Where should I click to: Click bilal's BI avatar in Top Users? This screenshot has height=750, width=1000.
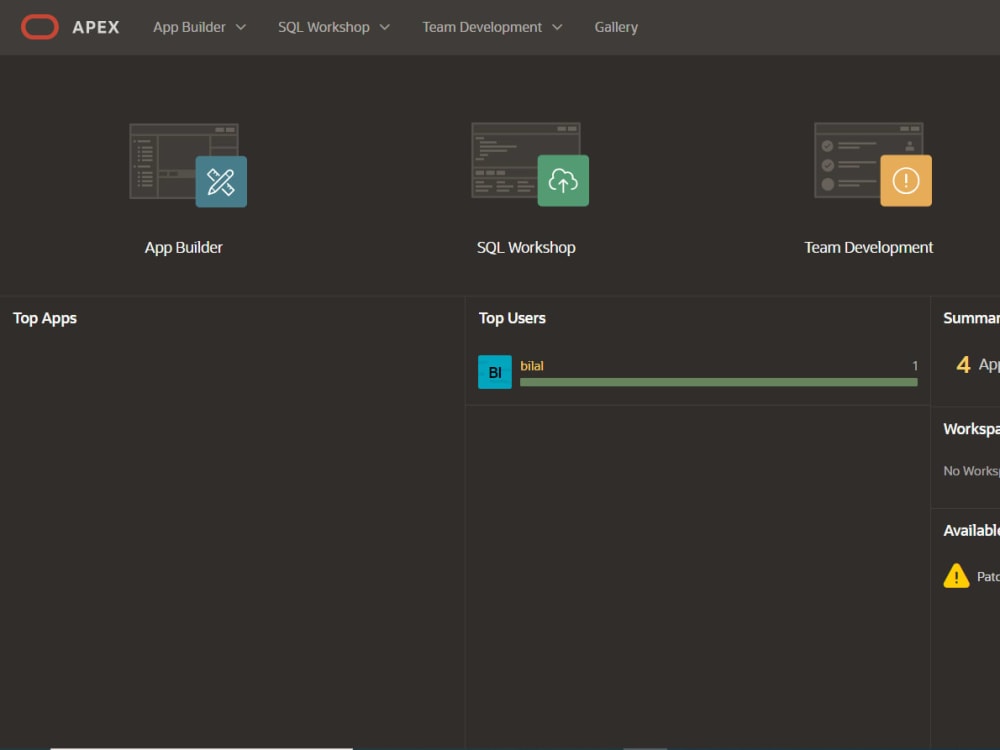pyautogui.click(x=494, y=371)
